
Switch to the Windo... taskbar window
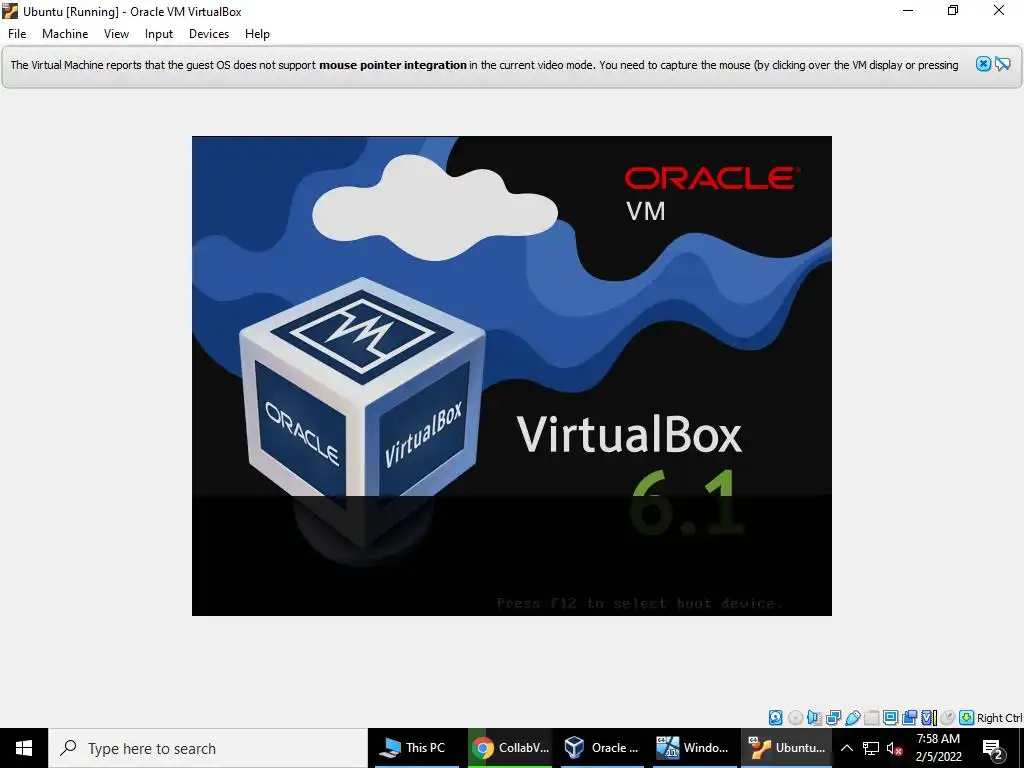(x=695, y=748)
